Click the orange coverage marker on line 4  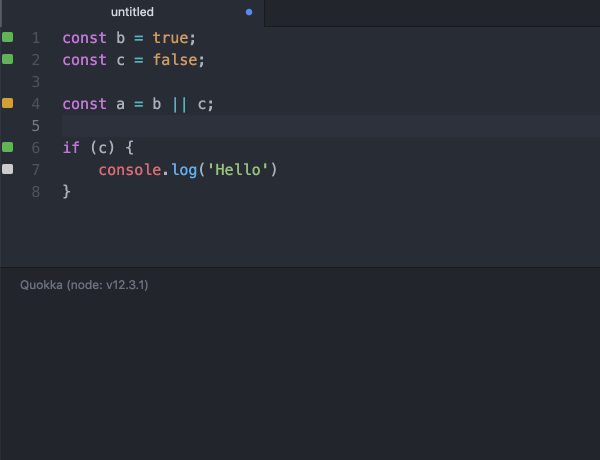click(x=8, y=103)
